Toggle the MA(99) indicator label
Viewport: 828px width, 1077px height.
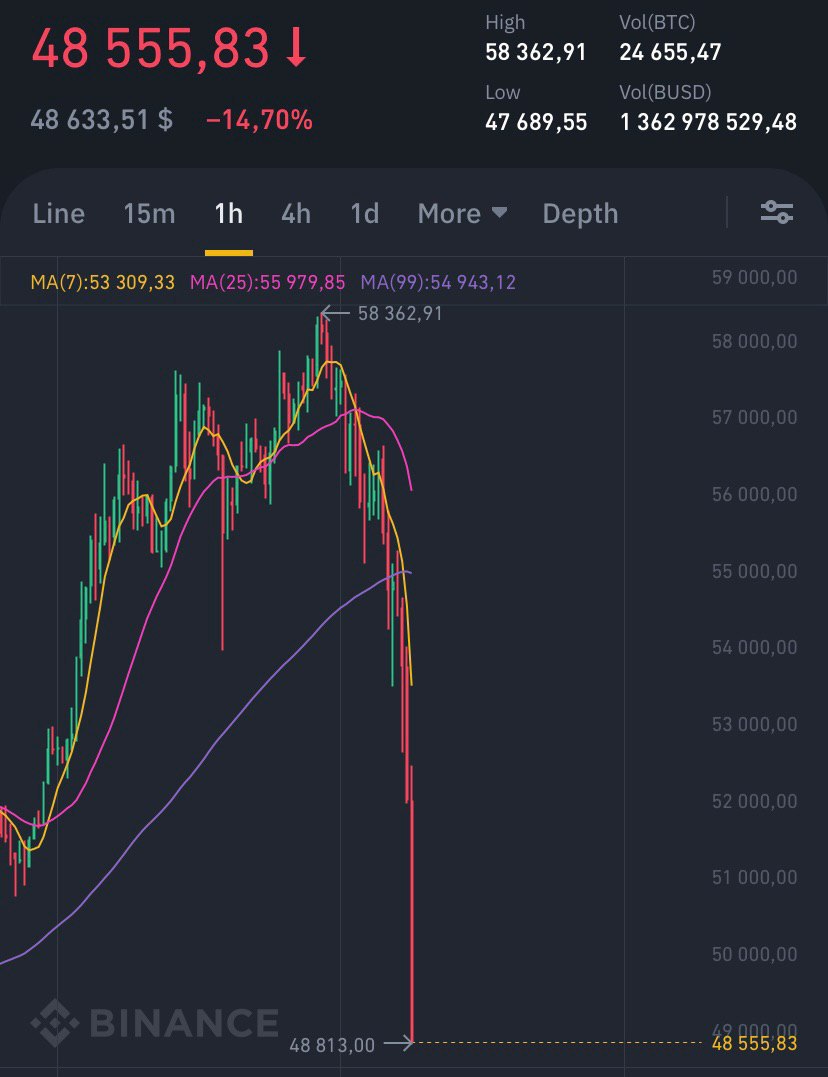pyautogui.click(x=438, y=282)
